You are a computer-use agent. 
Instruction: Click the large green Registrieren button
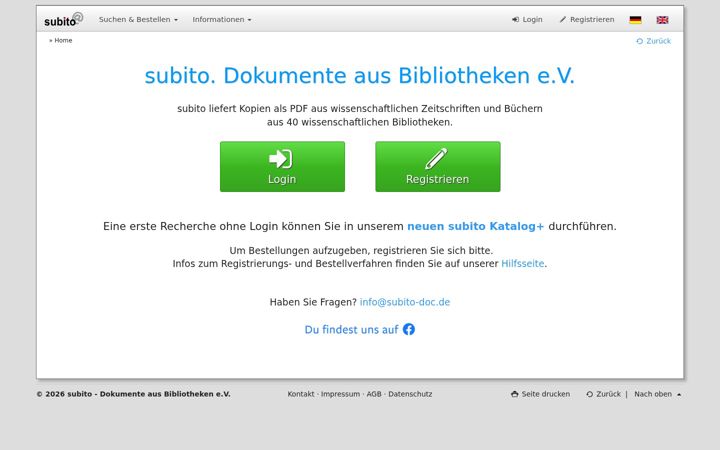click(x=438, y=167)
